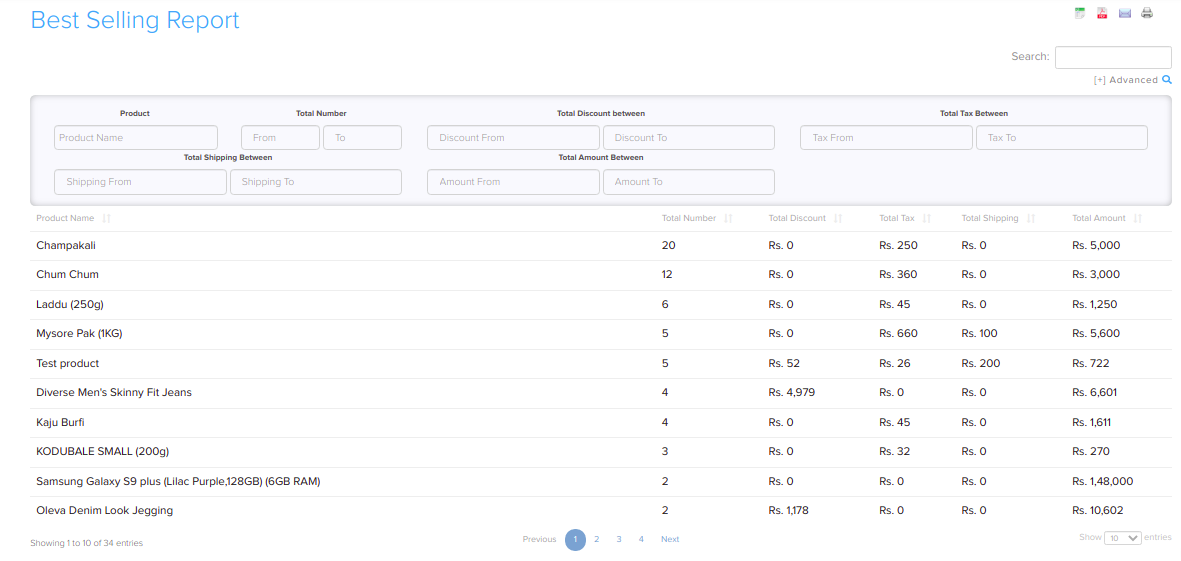Click the Discount To field
This screenshot has height=561, width=1181.
689,138
